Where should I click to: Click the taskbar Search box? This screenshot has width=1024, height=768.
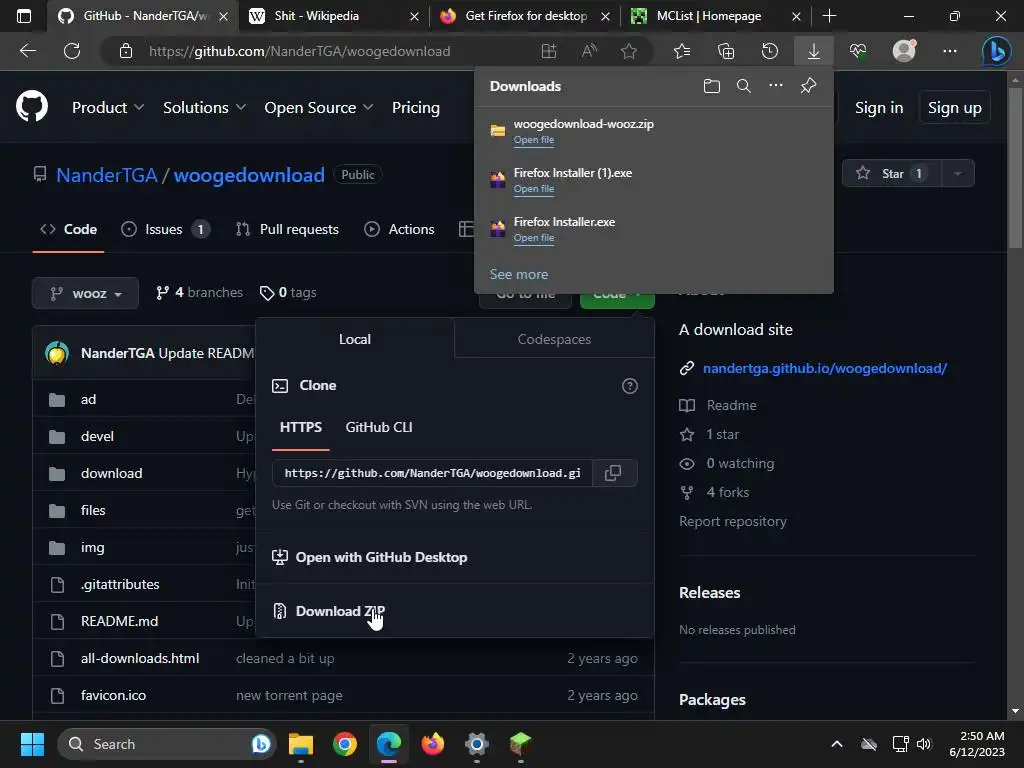coord(167,744)
